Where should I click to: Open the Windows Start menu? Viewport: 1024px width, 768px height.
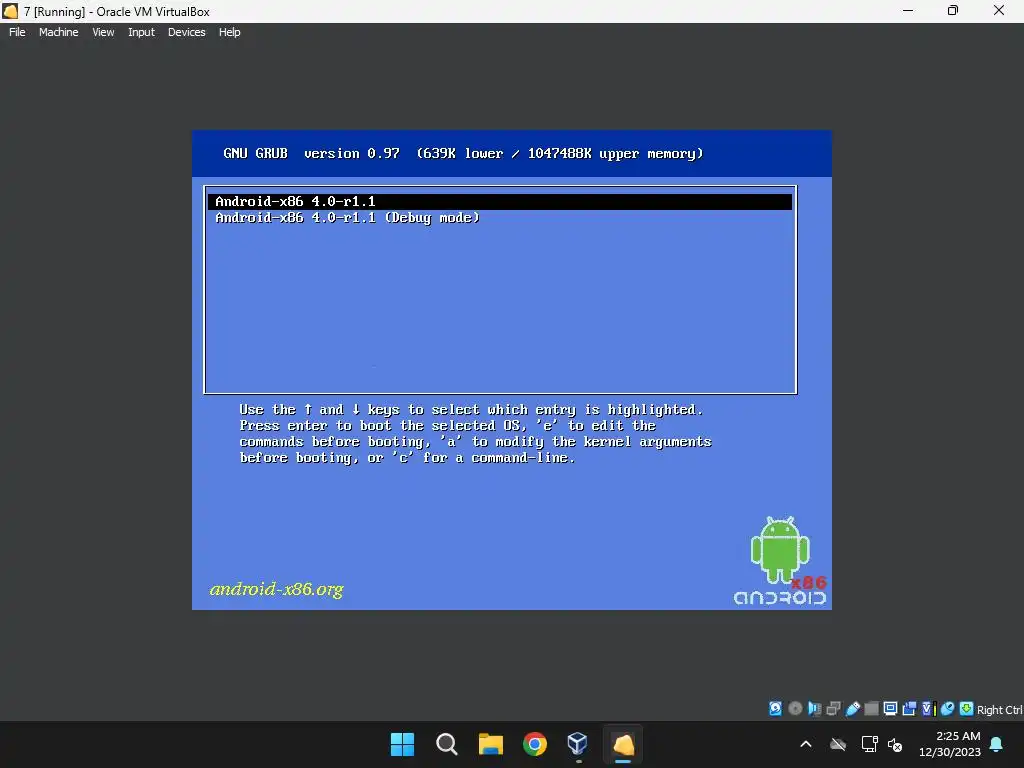click(x=402, y=744)
